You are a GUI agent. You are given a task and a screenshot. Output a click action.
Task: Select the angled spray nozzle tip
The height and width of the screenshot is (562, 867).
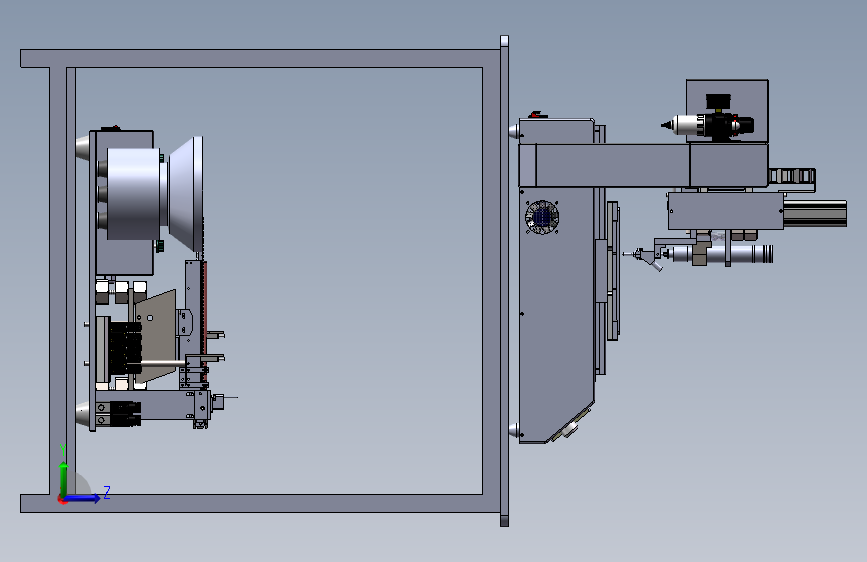point(655,266)
